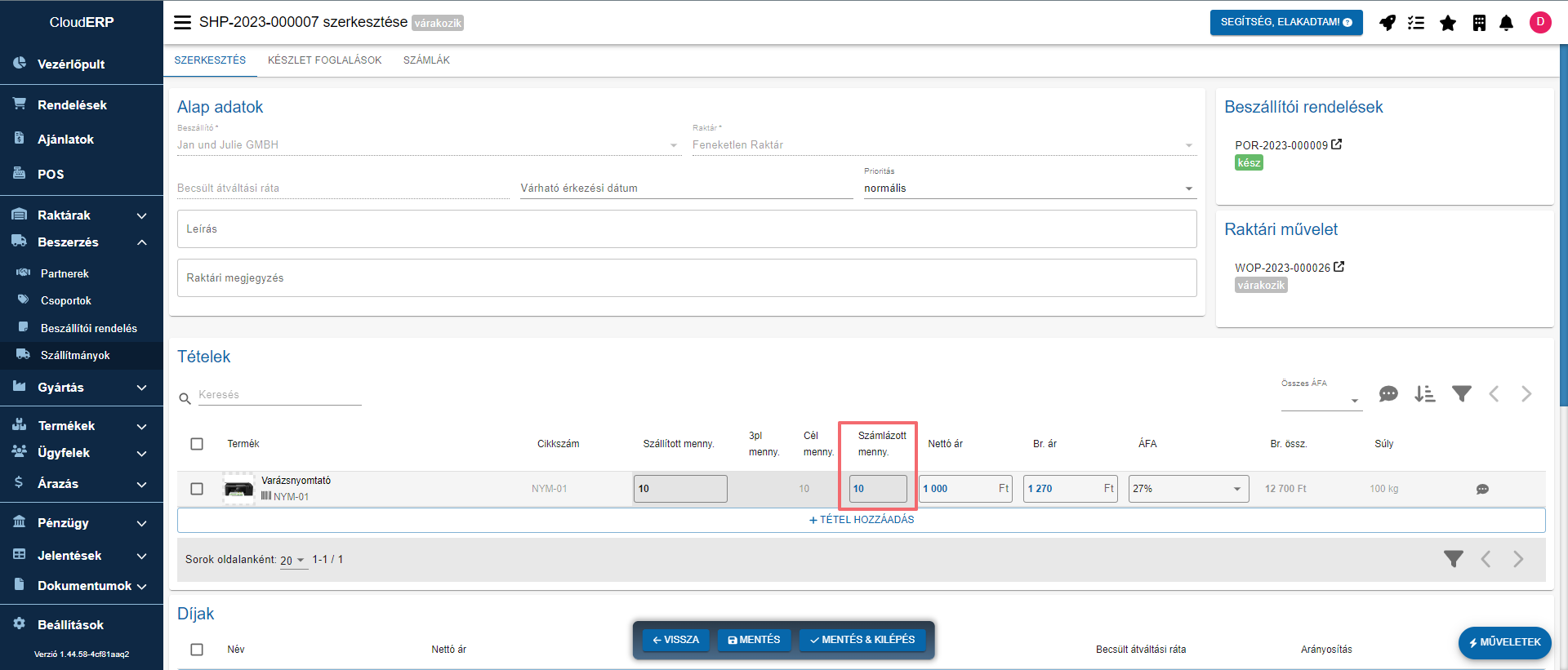Click the sort icon above items table
Viewport: 1568px width, 670px height.
pos(1425,394)
